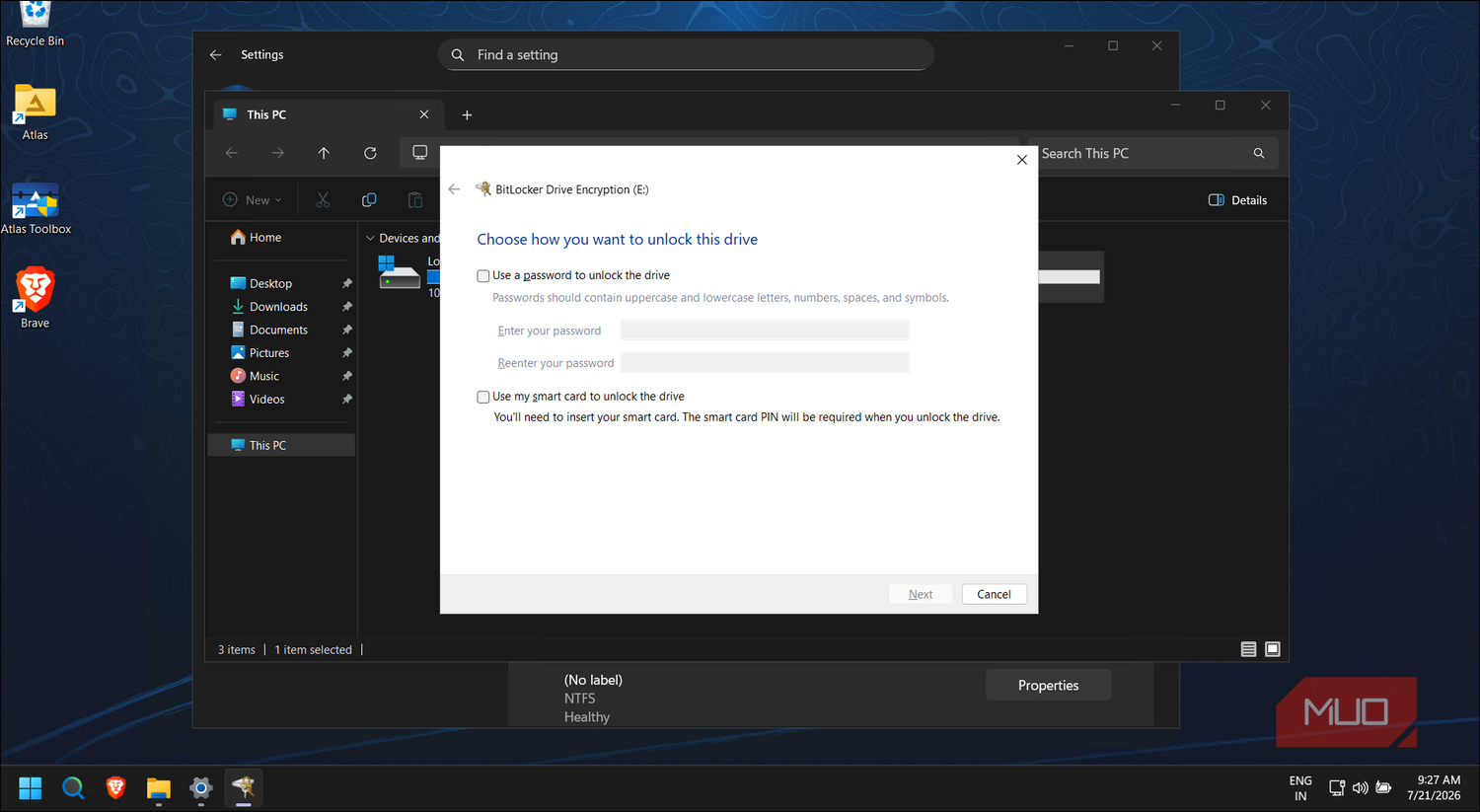Switch to details list view icon

point(1248,649)
